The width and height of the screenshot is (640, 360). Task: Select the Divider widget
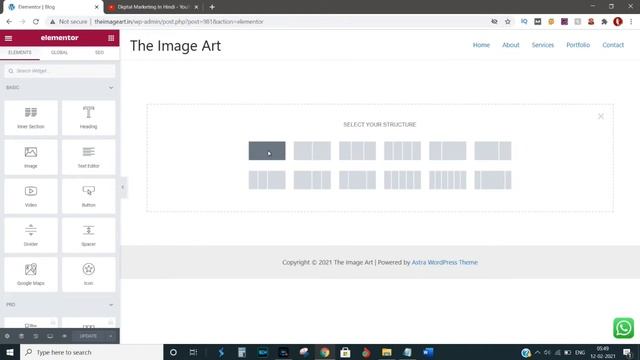(31, 236)
